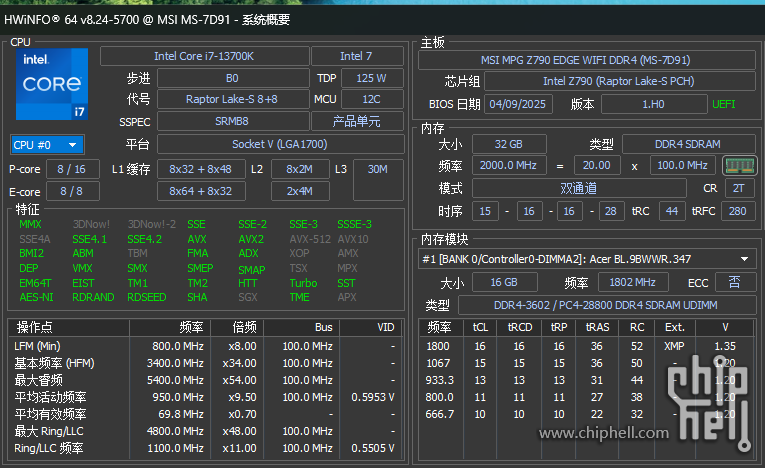Screen dimensions: 765x468
Task: Click the green UEFI label
Action: (x=724, y=104)
